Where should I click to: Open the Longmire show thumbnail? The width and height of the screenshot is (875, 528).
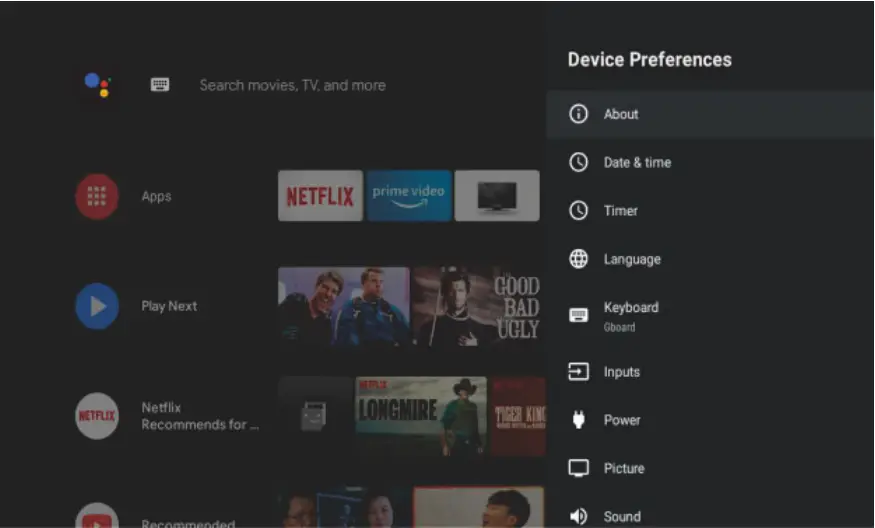[x=421, y=416]
